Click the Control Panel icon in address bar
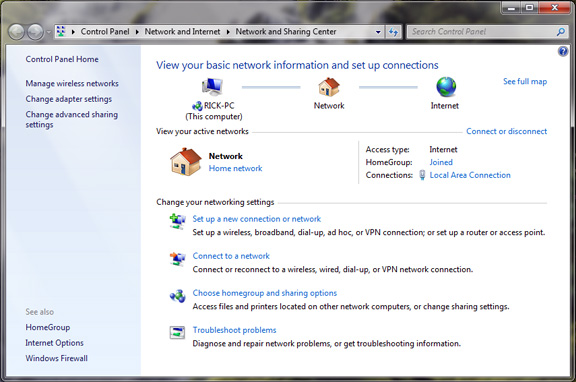576x382 pixels. click(x=61, y=32)
